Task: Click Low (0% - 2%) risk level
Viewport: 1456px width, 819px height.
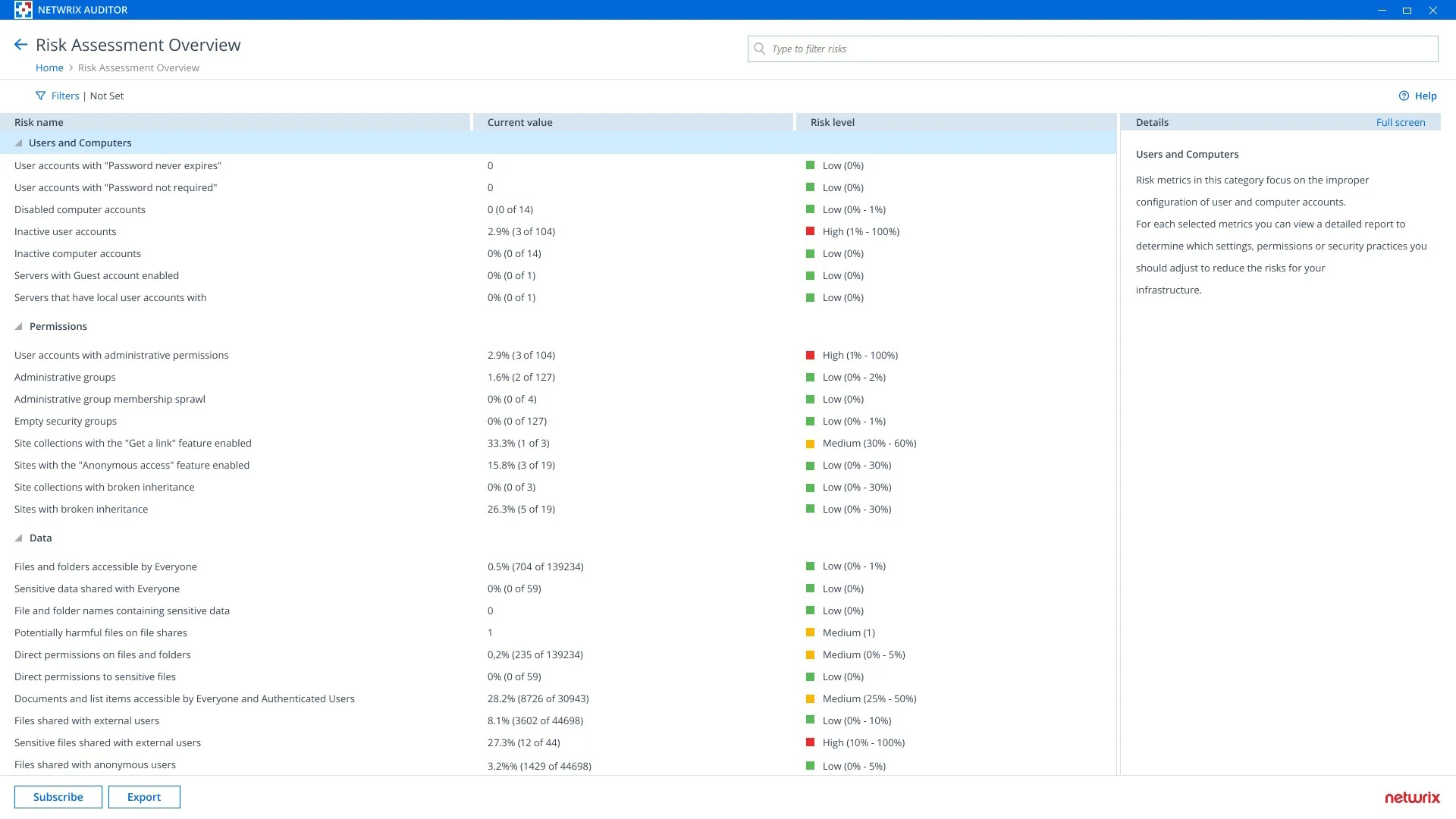Action: click(854, 377)
